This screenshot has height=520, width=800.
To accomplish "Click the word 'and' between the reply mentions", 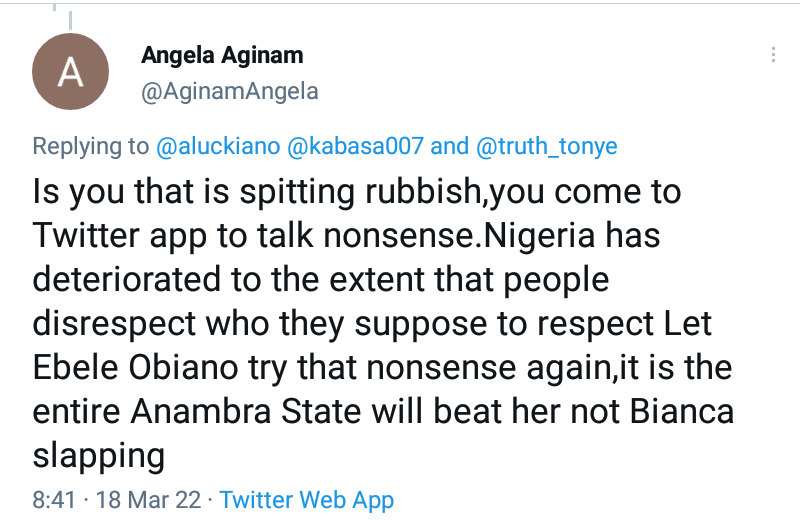I will pos(449,146).
